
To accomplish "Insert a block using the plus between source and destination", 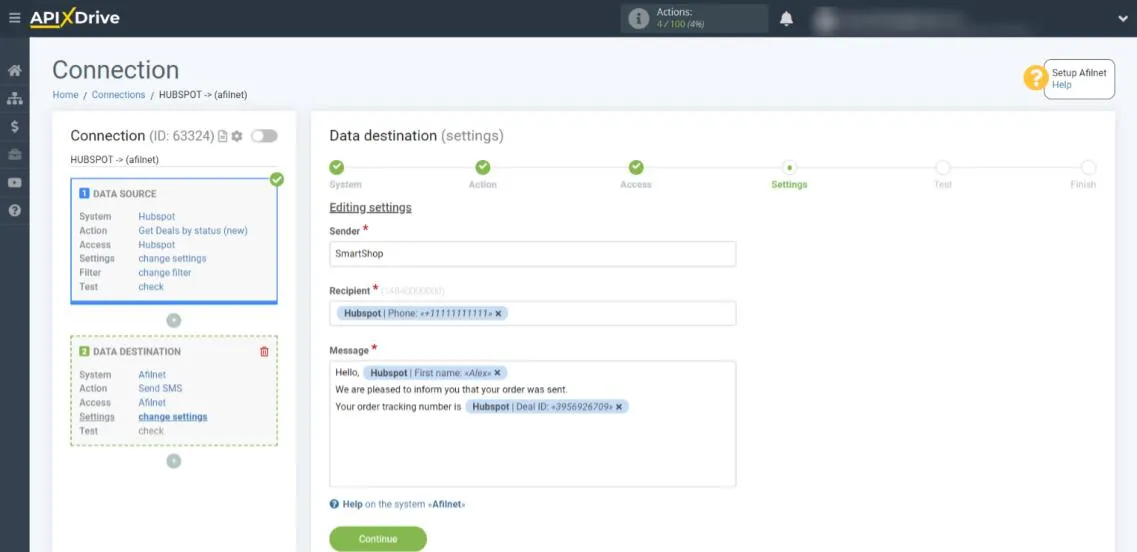I will coord(174,320).
